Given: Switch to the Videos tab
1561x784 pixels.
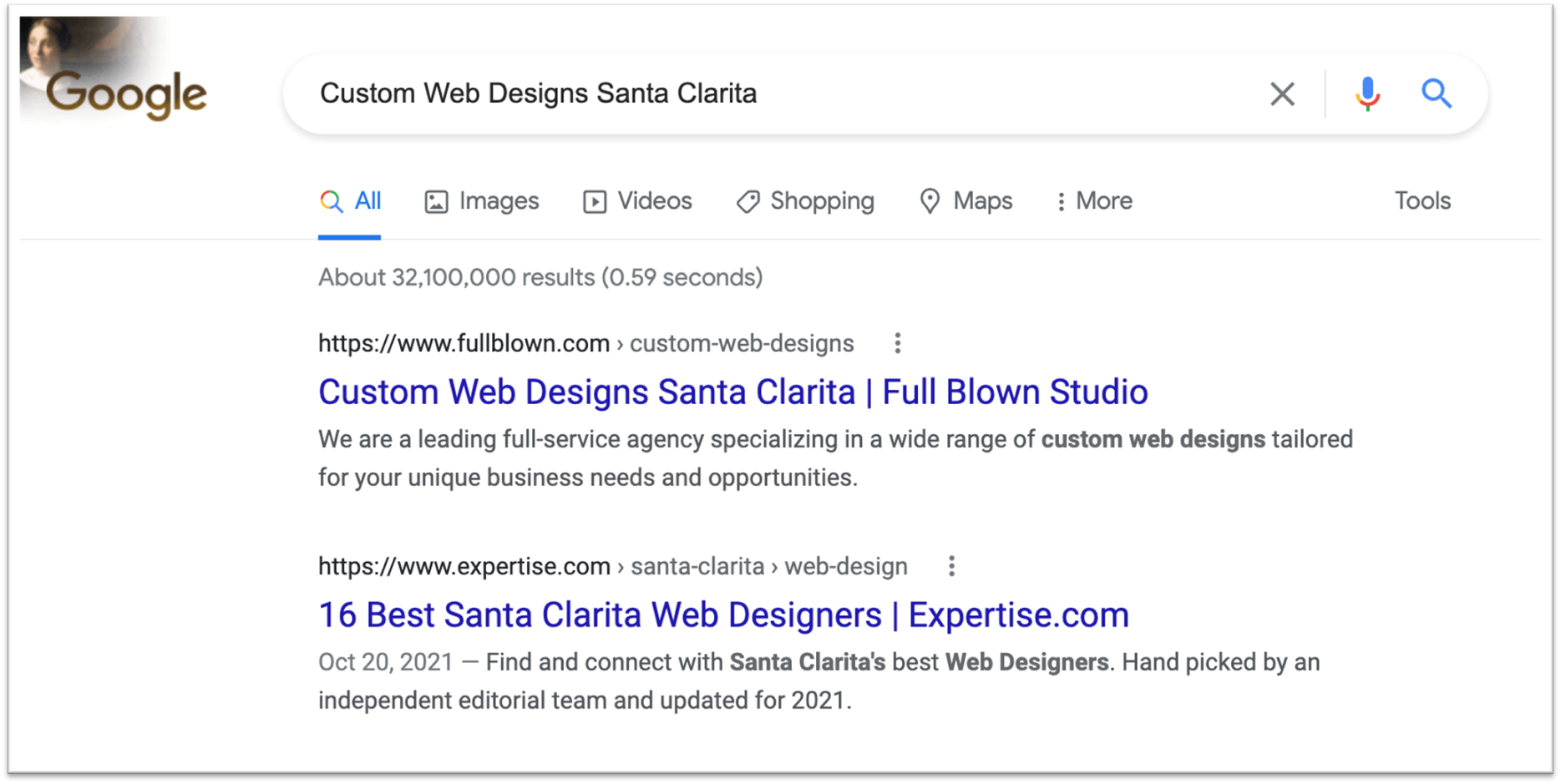Looking at the screenshot, I should 637,201.
